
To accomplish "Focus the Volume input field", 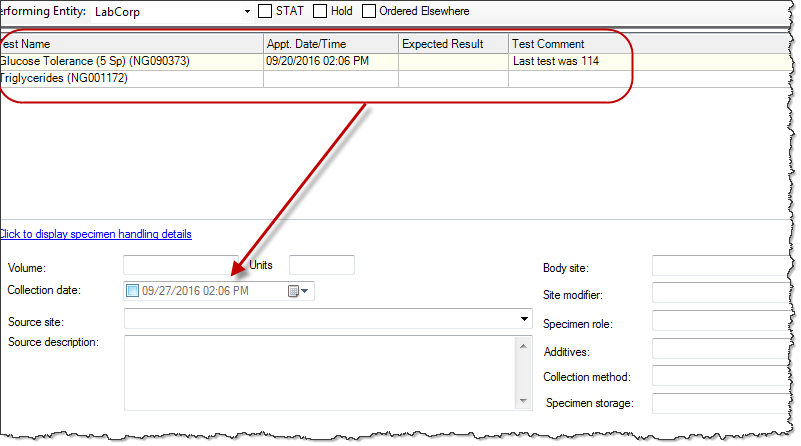I will pos(181,265).
